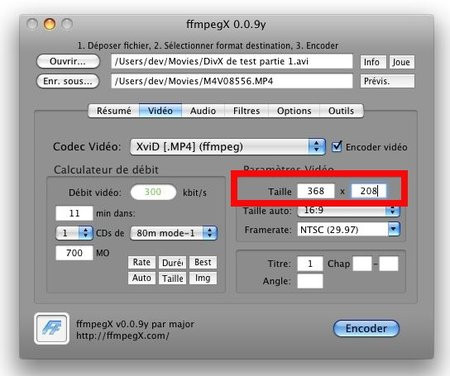450x376 pixels.
Task: Click the Ouvrir... button
Action: tap(68, 62)
